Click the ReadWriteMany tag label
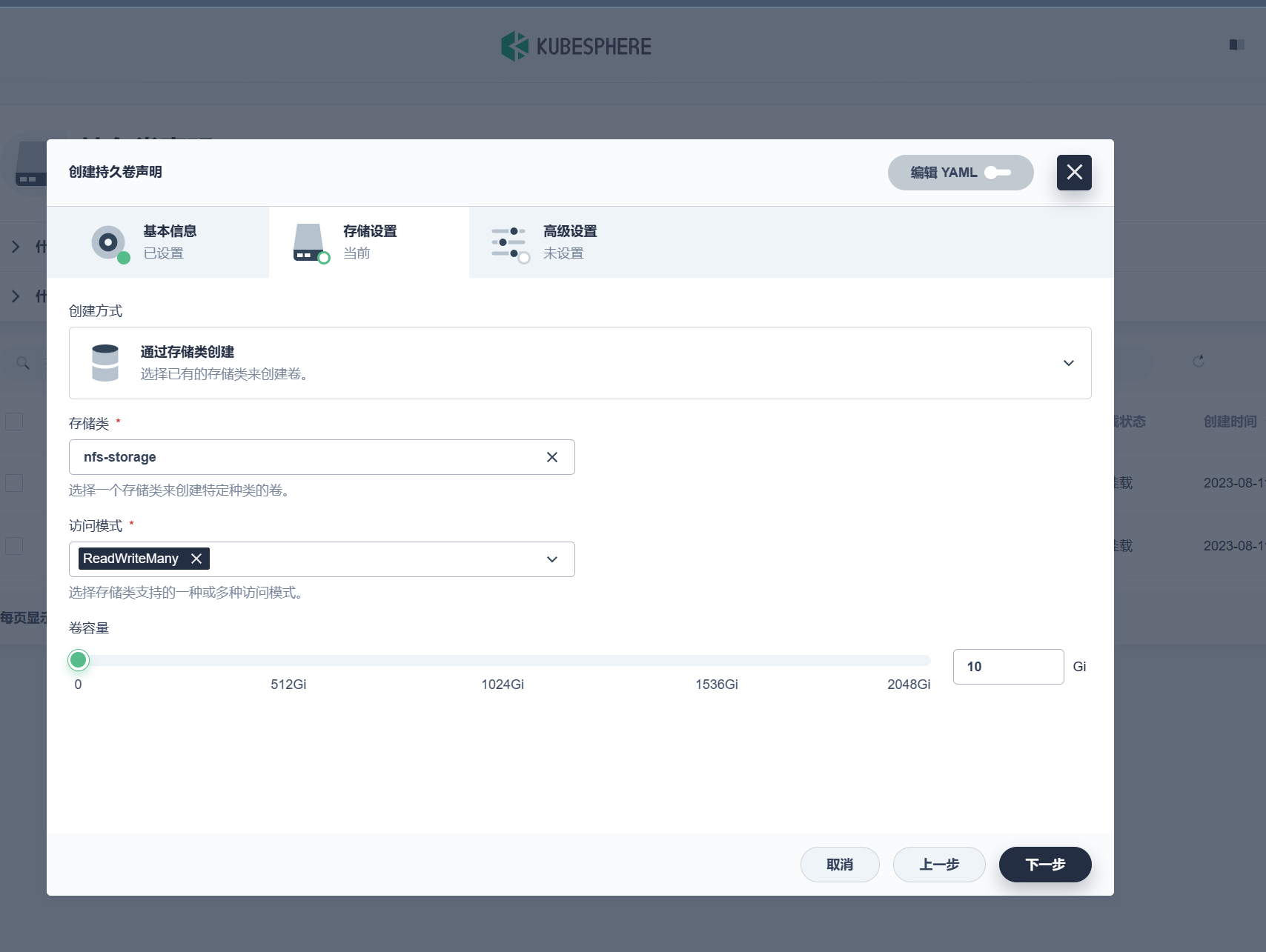The image size is (1266, 952). 130,559
